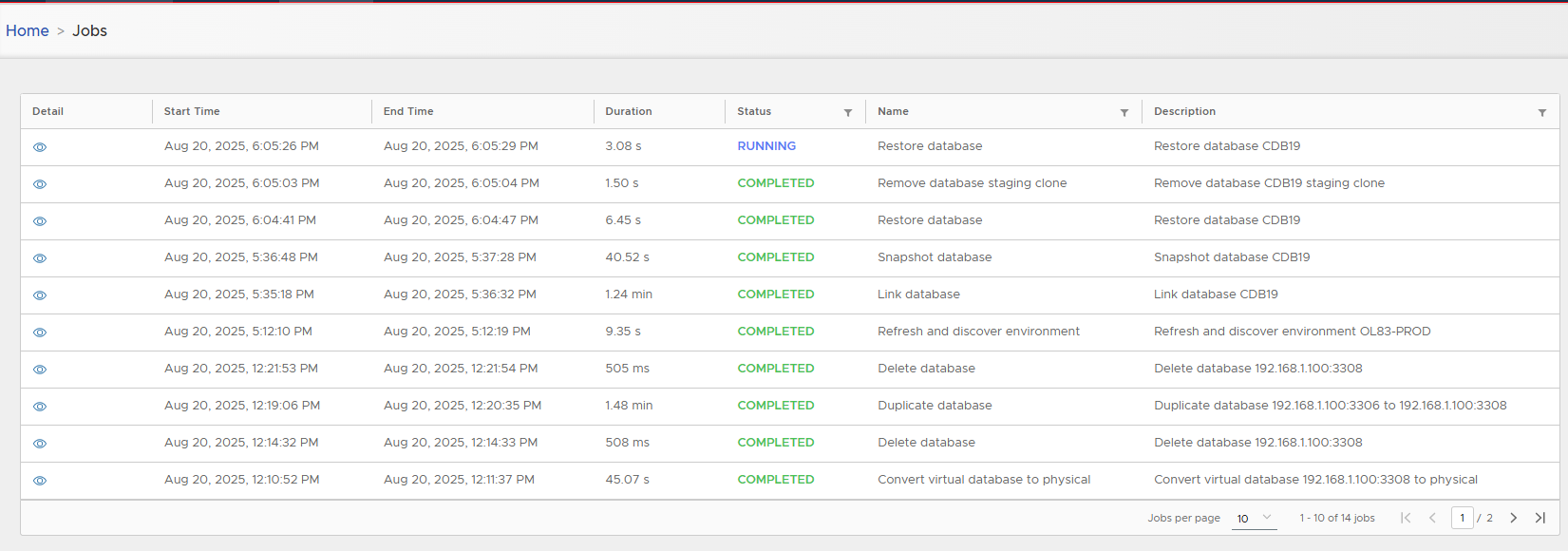Click the current page number input field
The image size is (1568, 551).
1462,518
